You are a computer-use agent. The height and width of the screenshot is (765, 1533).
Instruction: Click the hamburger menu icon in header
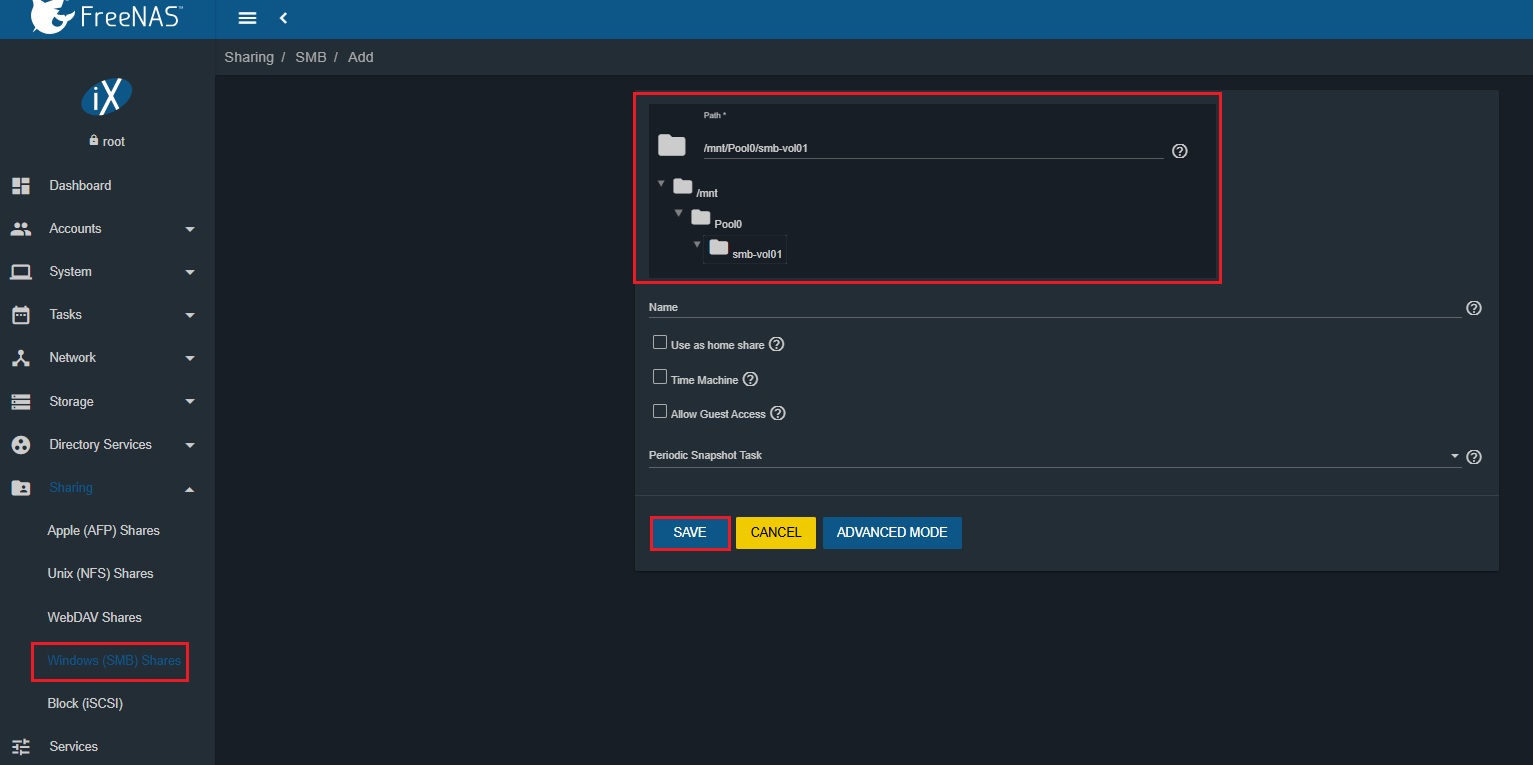[247, 18]
